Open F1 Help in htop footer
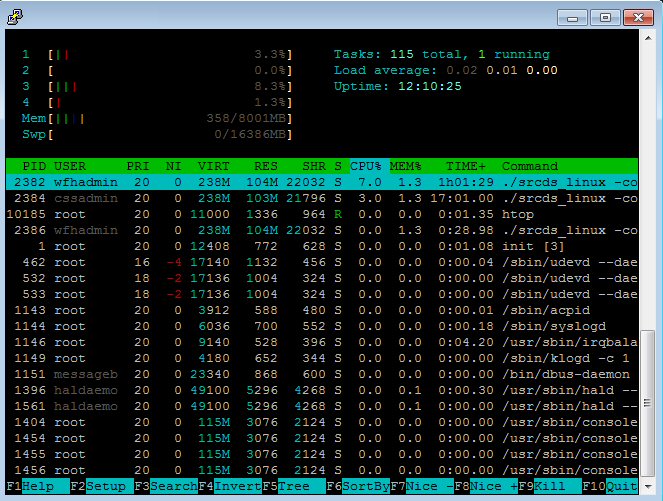 (38, 486)
